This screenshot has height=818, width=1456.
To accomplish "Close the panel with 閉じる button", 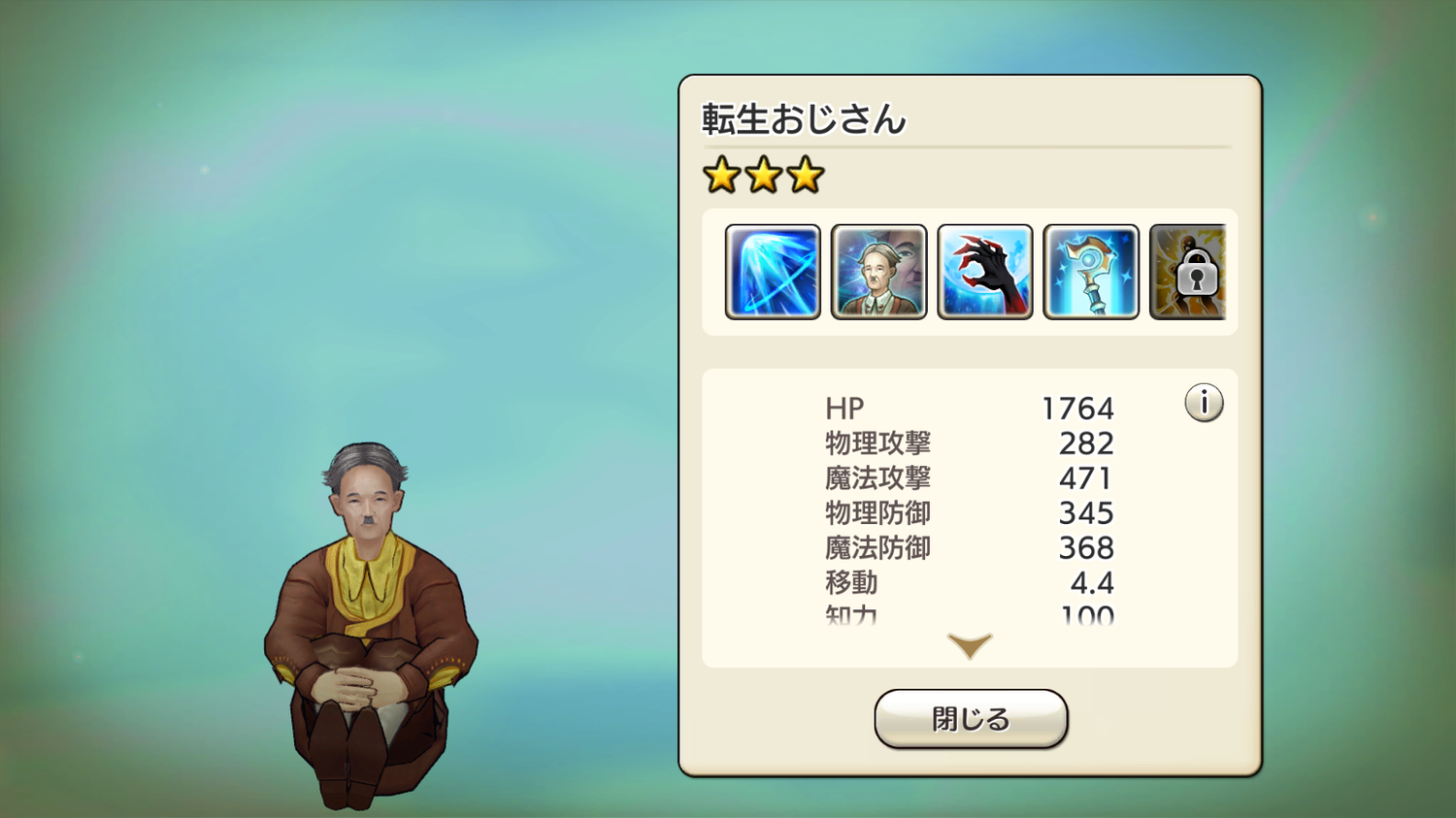I will 971,719.
